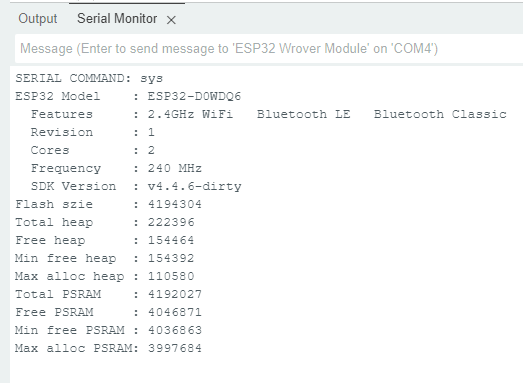
Task: Click the ESP32 Model value ESP32-D0WDQ6
Action: pos(194,96)
